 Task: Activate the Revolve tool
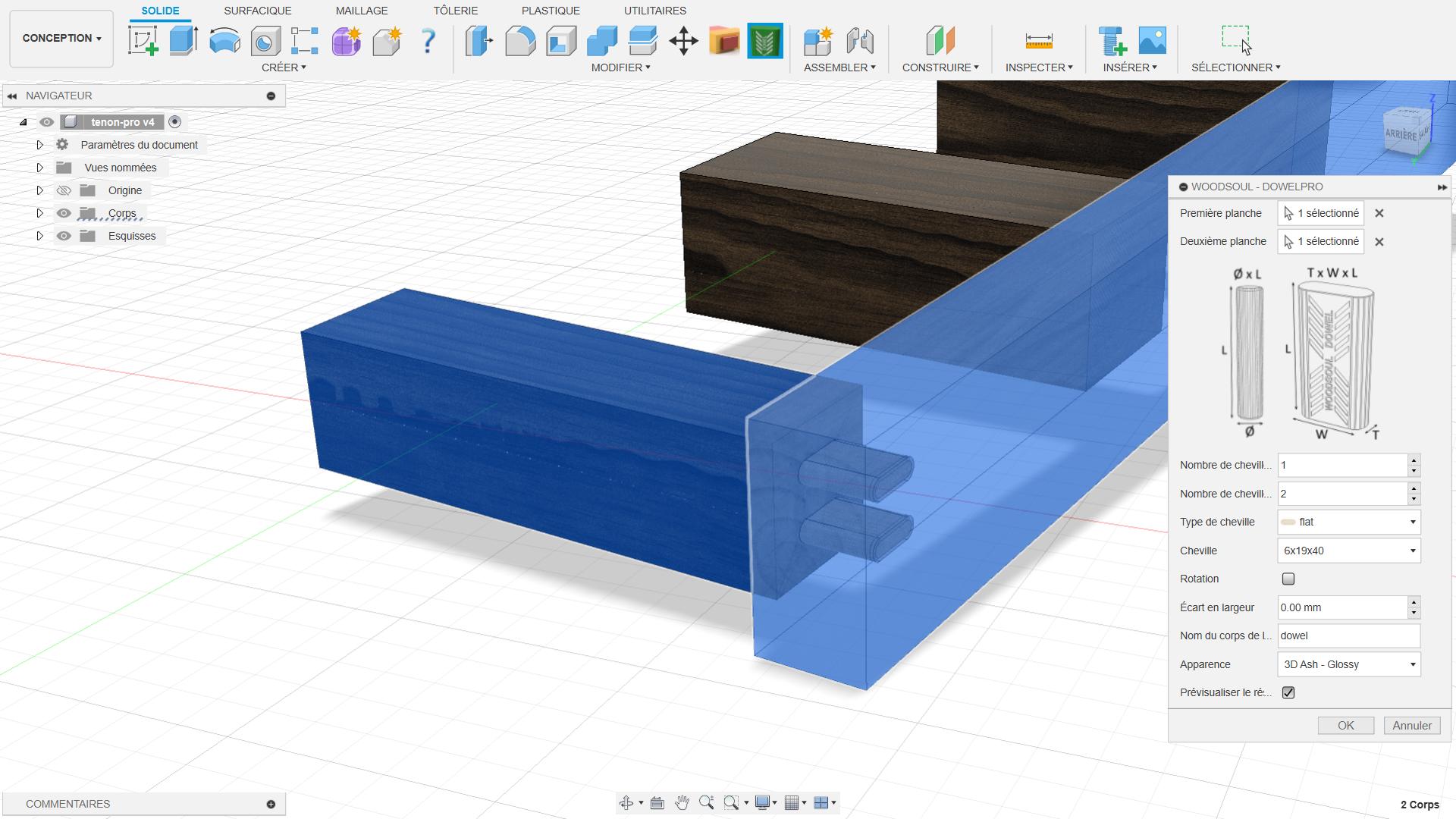point(224,41)
